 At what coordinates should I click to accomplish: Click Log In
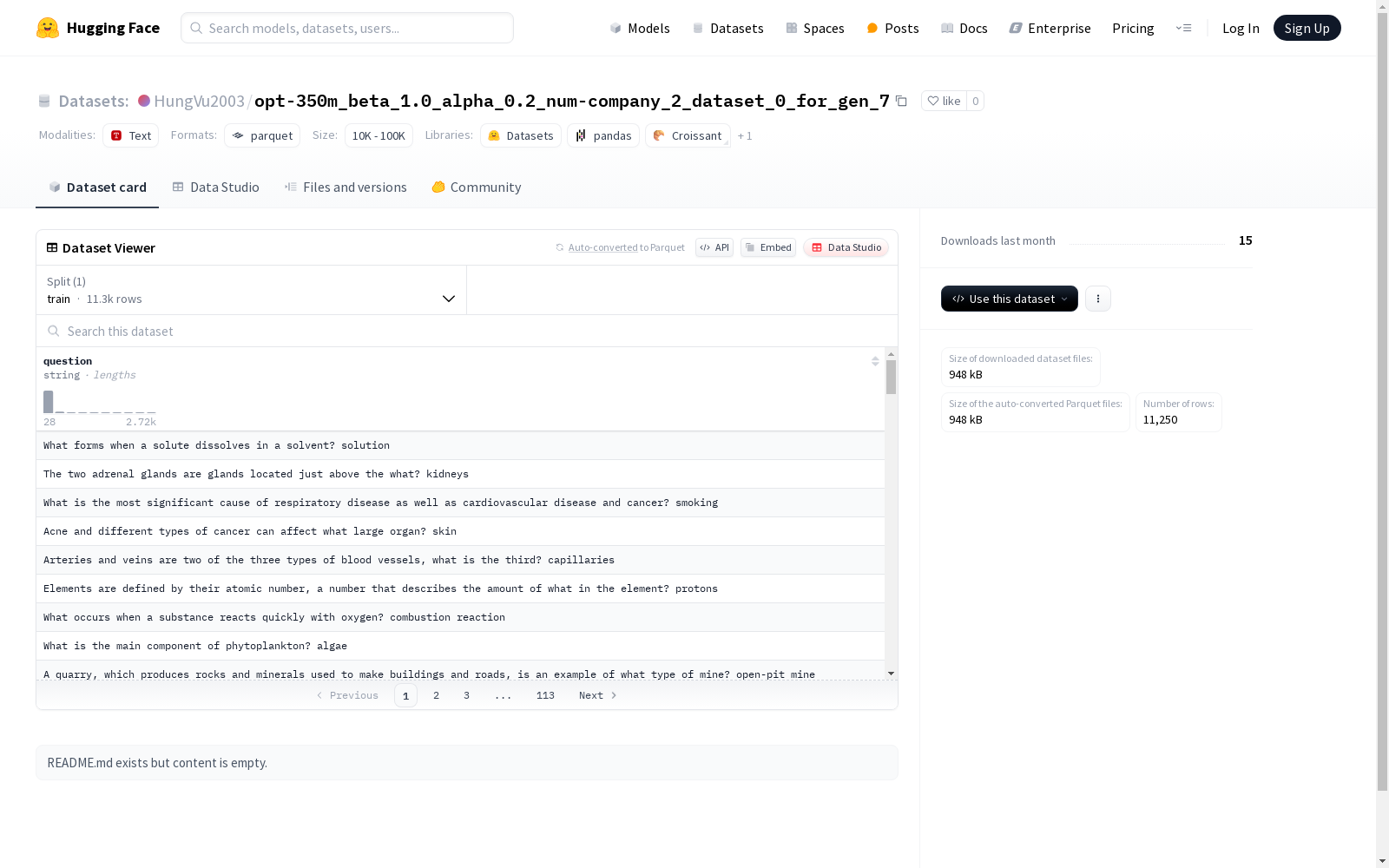click(1241, 28)
